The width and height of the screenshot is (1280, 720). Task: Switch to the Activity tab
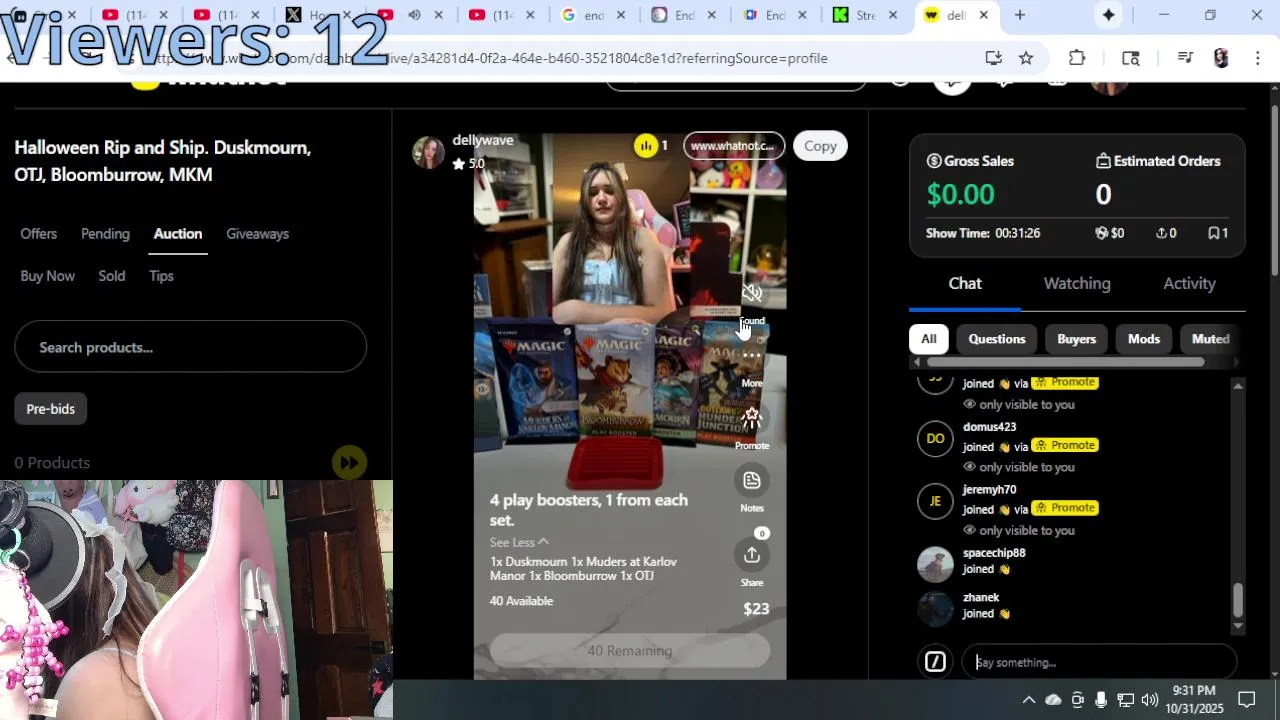point(1189,283)
